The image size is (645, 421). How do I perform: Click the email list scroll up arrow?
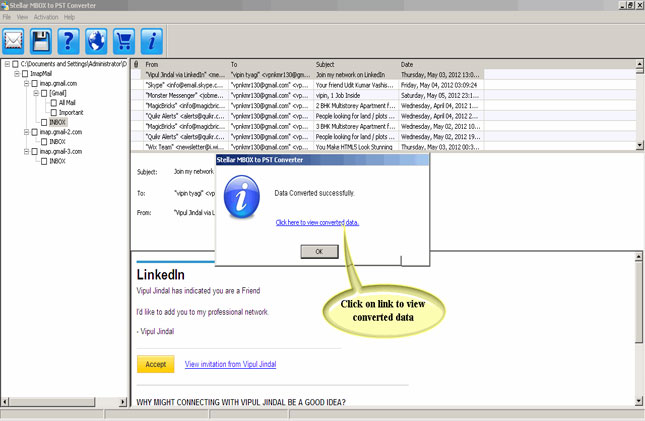[640, 64]
